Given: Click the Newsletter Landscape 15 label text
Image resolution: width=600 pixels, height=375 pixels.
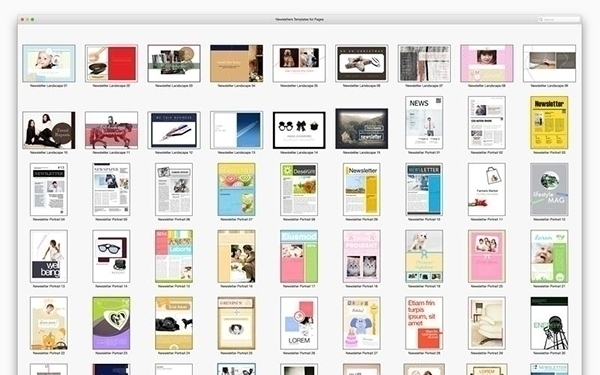Looking at the screenshot, I should [362, 153].
